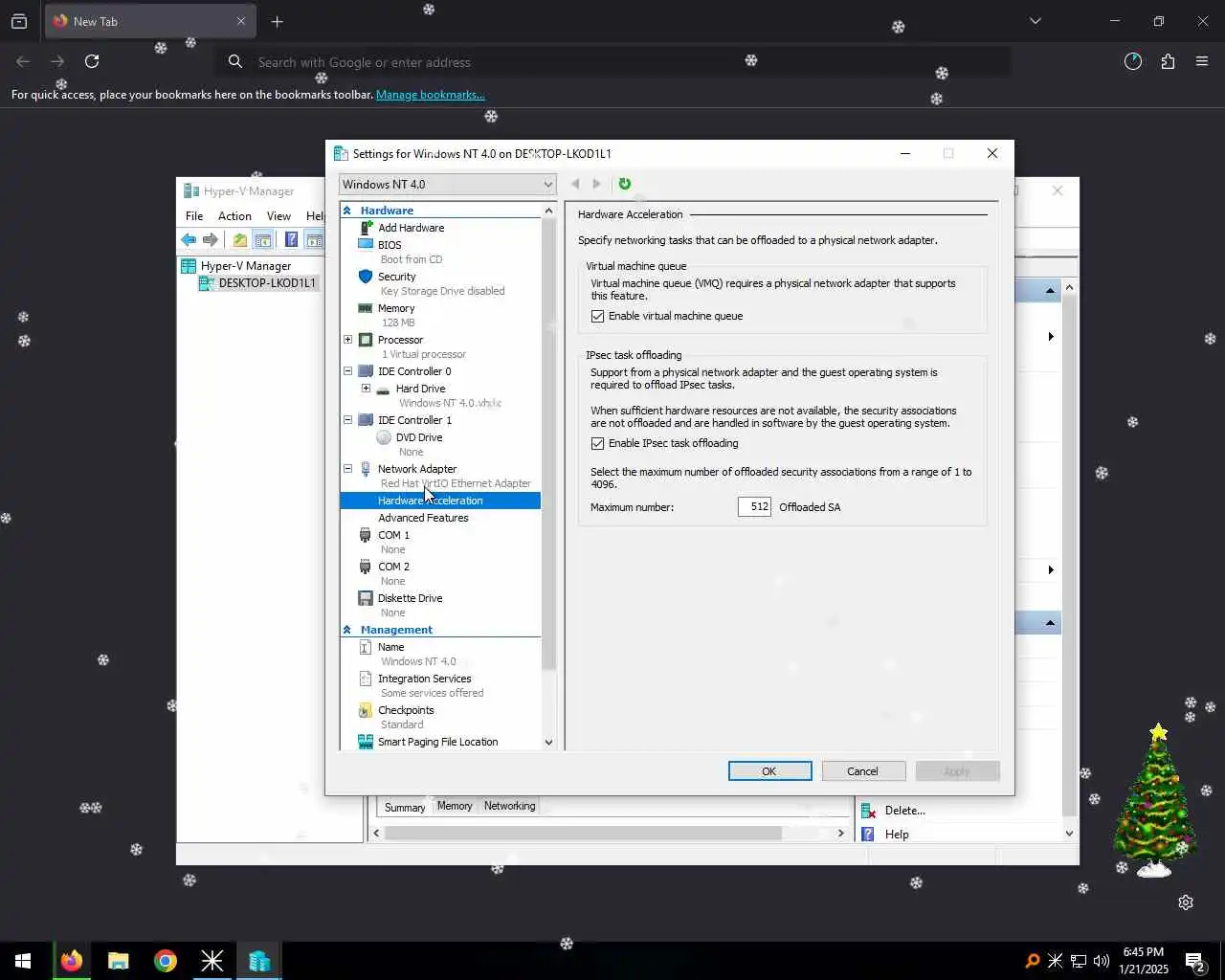
Task: Click the Hyper-V Manager back arrow icon
Action: click(189, 239)
